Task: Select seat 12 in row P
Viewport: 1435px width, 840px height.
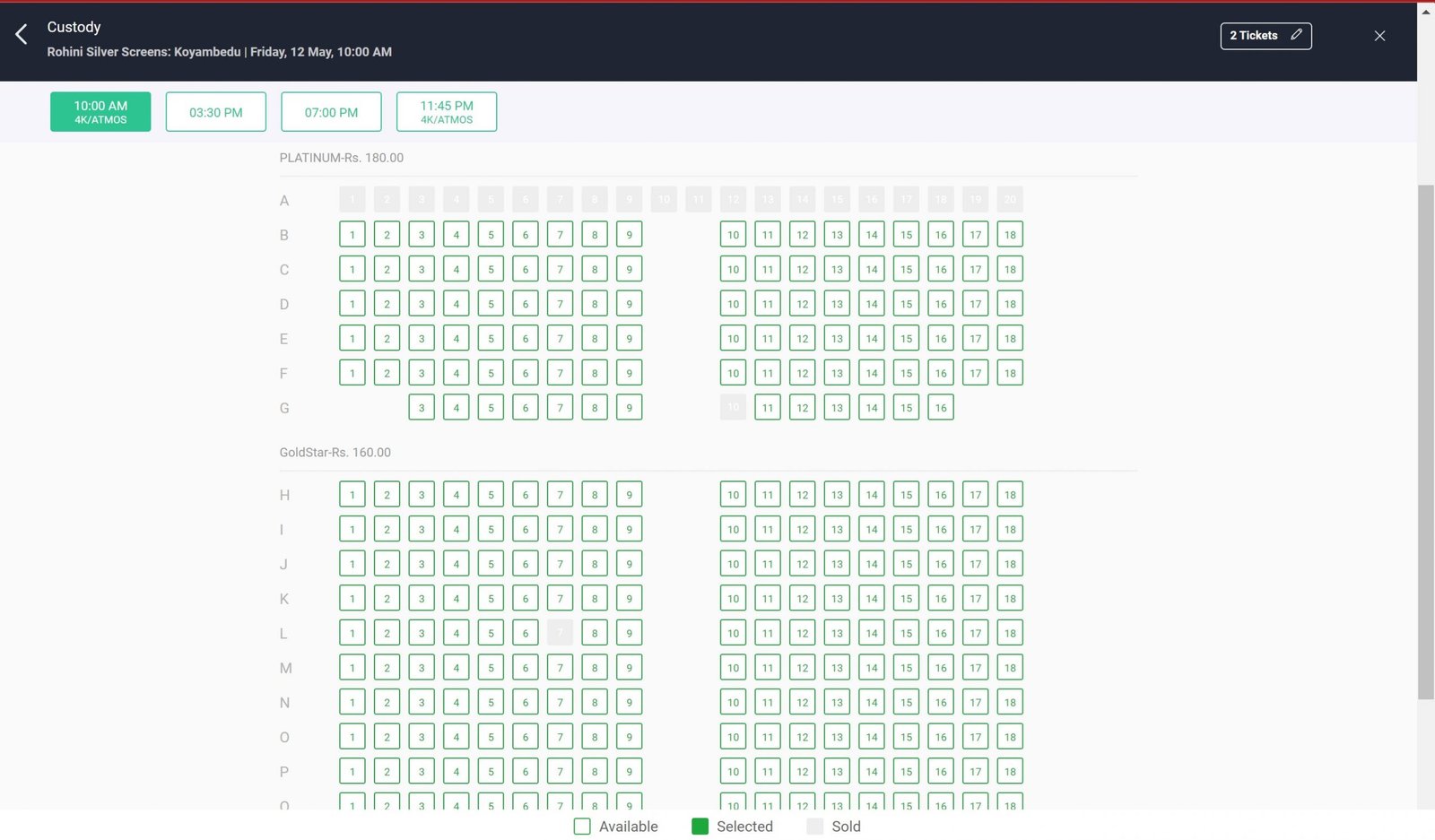Action: click(803, 772)
